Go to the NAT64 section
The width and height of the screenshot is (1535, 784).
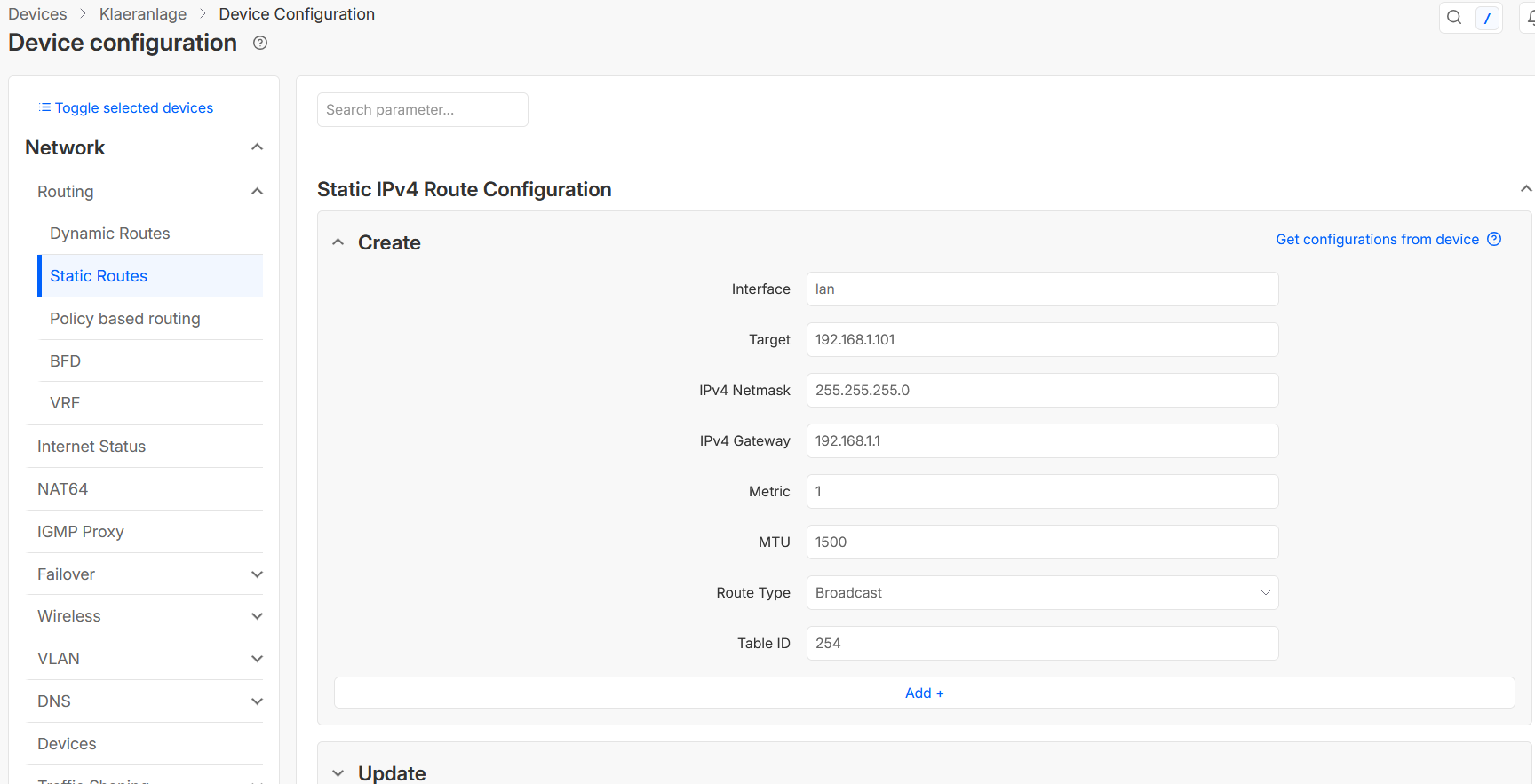[x=63, y=489]
